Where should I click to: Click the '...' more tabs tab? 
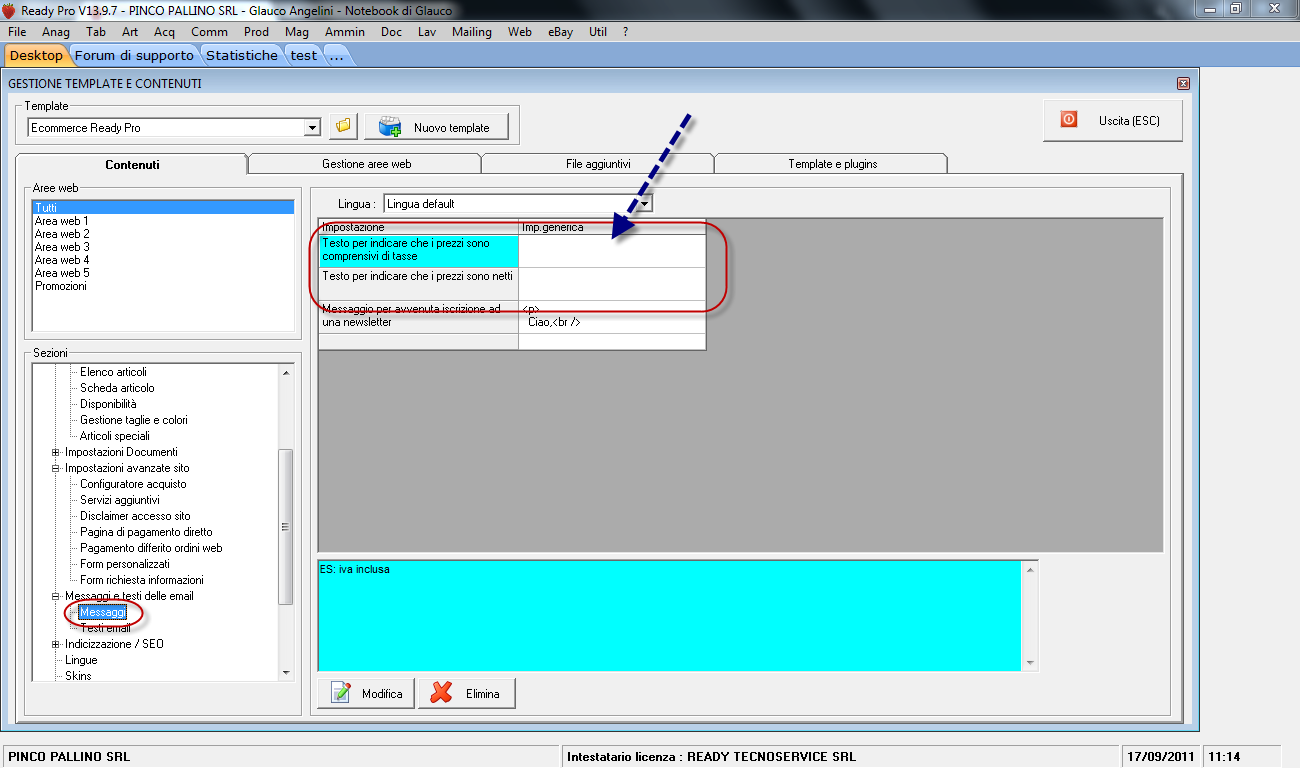coord(337,55)
